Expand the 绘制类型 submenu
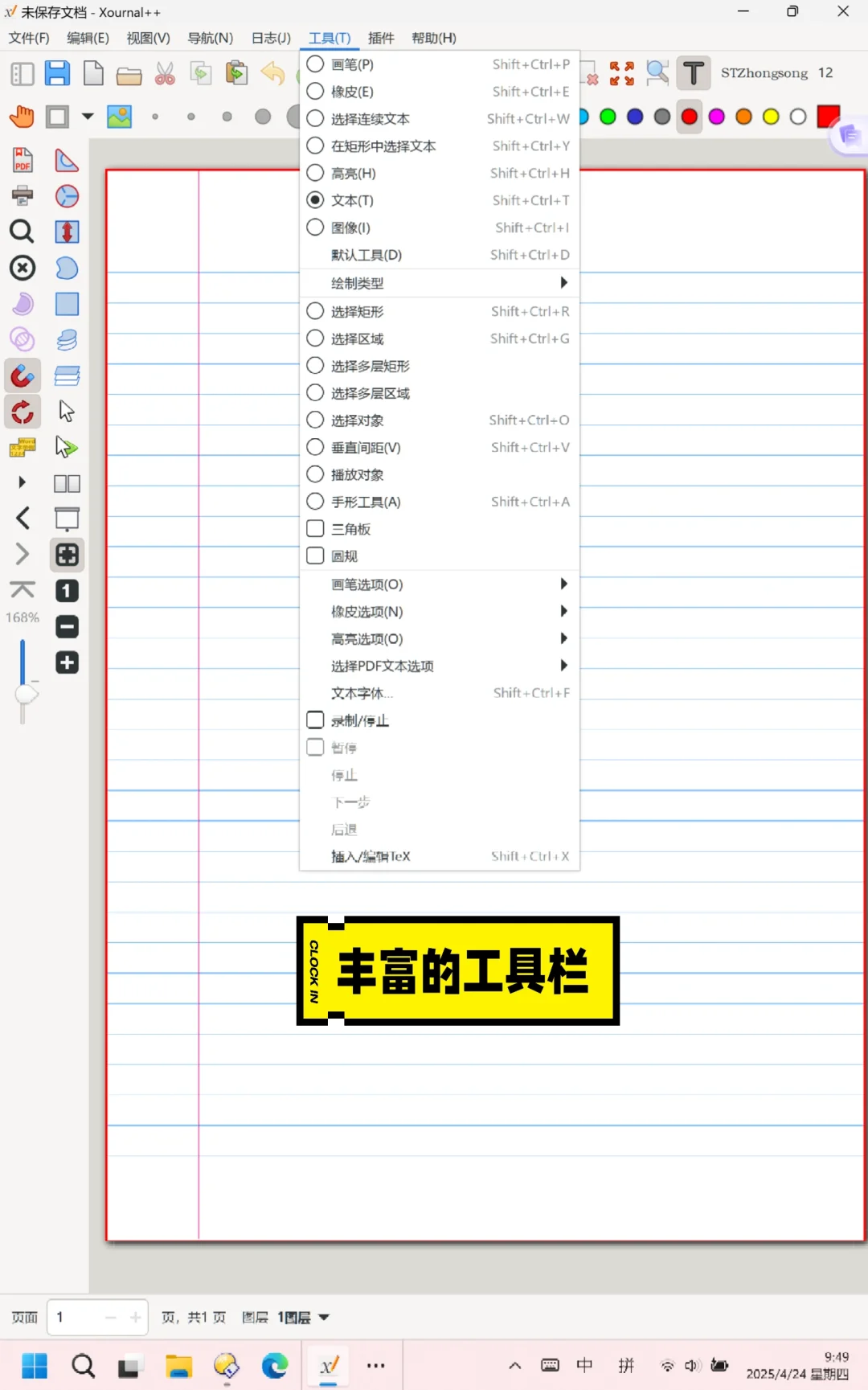 [x=439, y=283]
